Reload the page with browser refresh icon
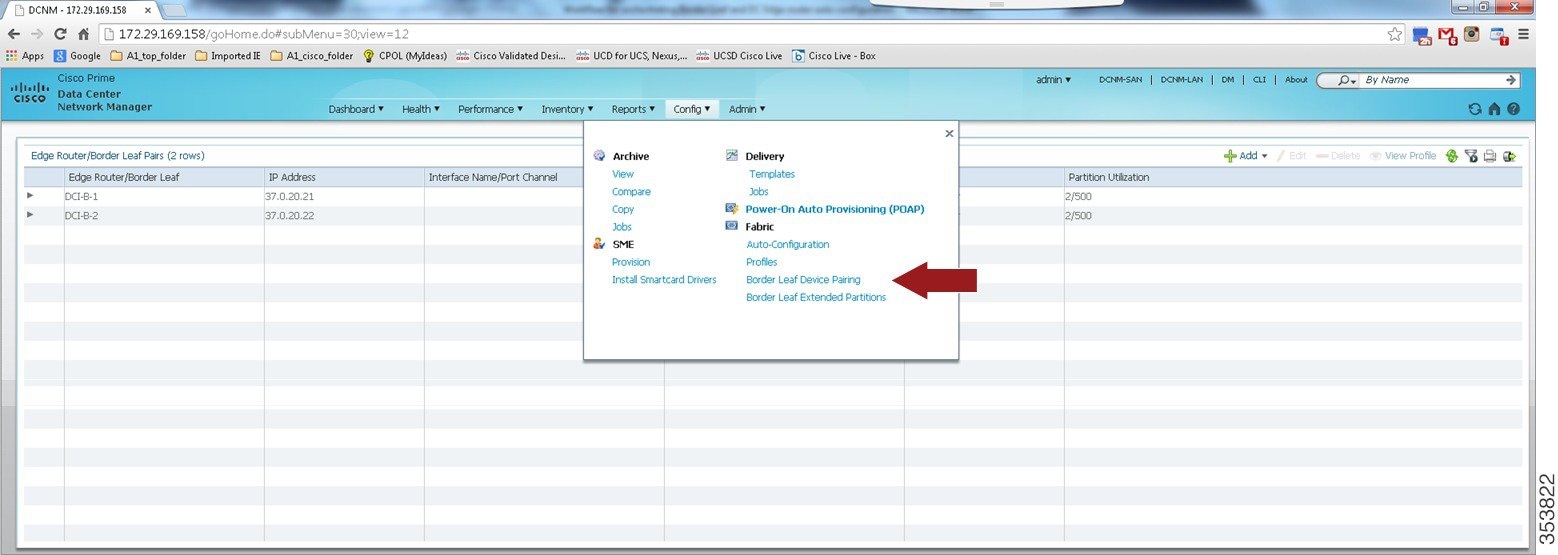This screenshot has width=1558, height=555. pos(61,34)
